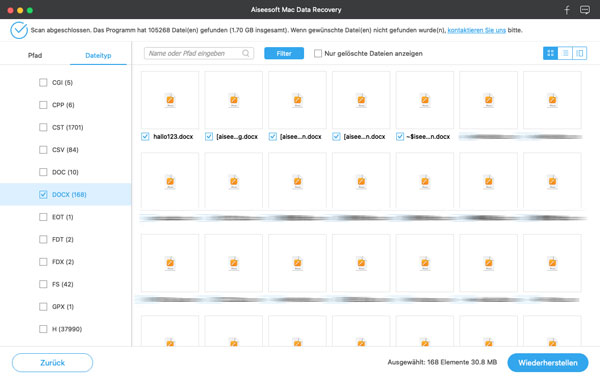Switch to thumbnail grid view
The width and height of the screenshot is (600, 380).
550,53
